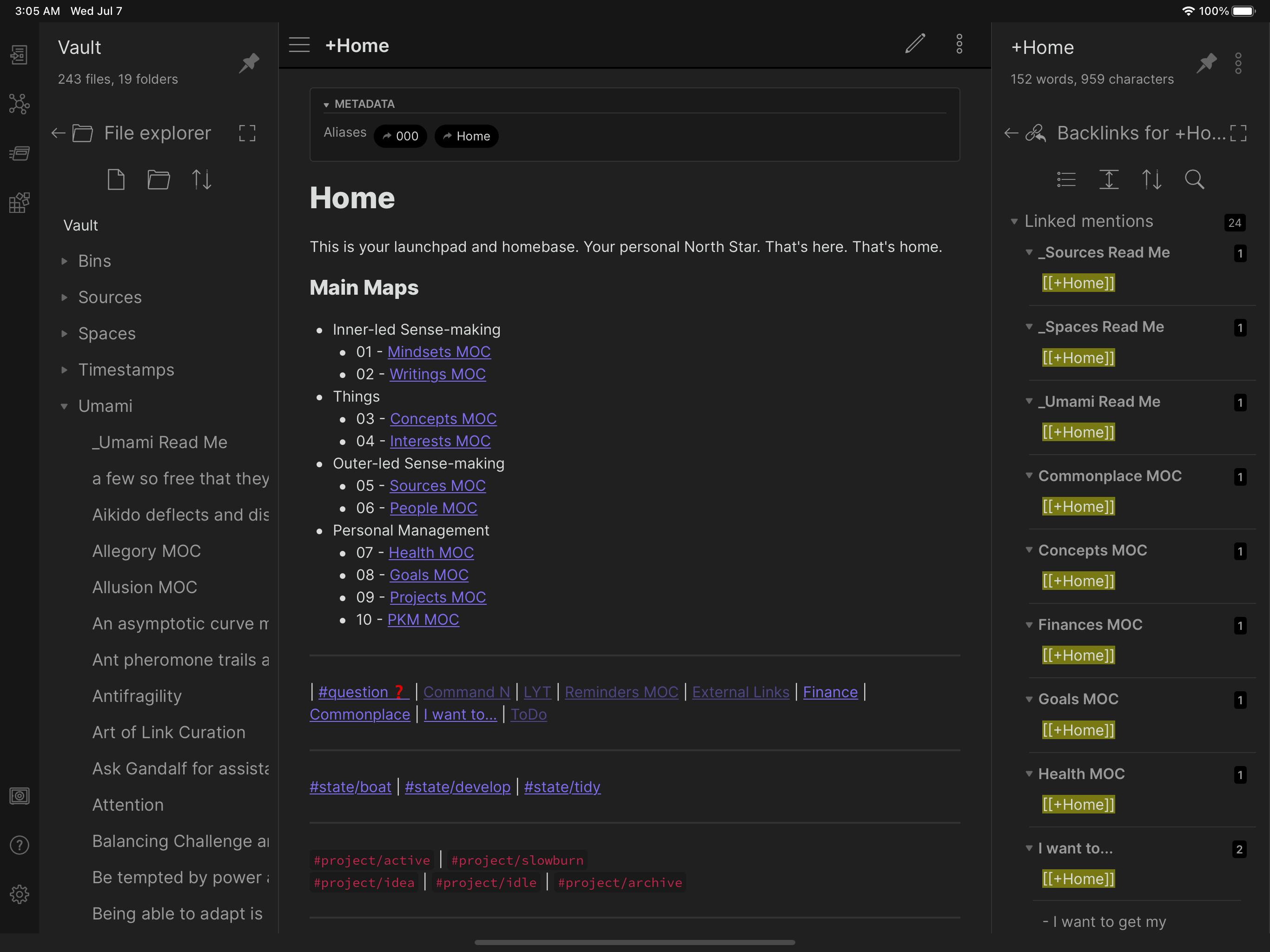This screenshot has height=952, width=1270.
Task: Create a new note in File explorer
Action: click(116, 179)
